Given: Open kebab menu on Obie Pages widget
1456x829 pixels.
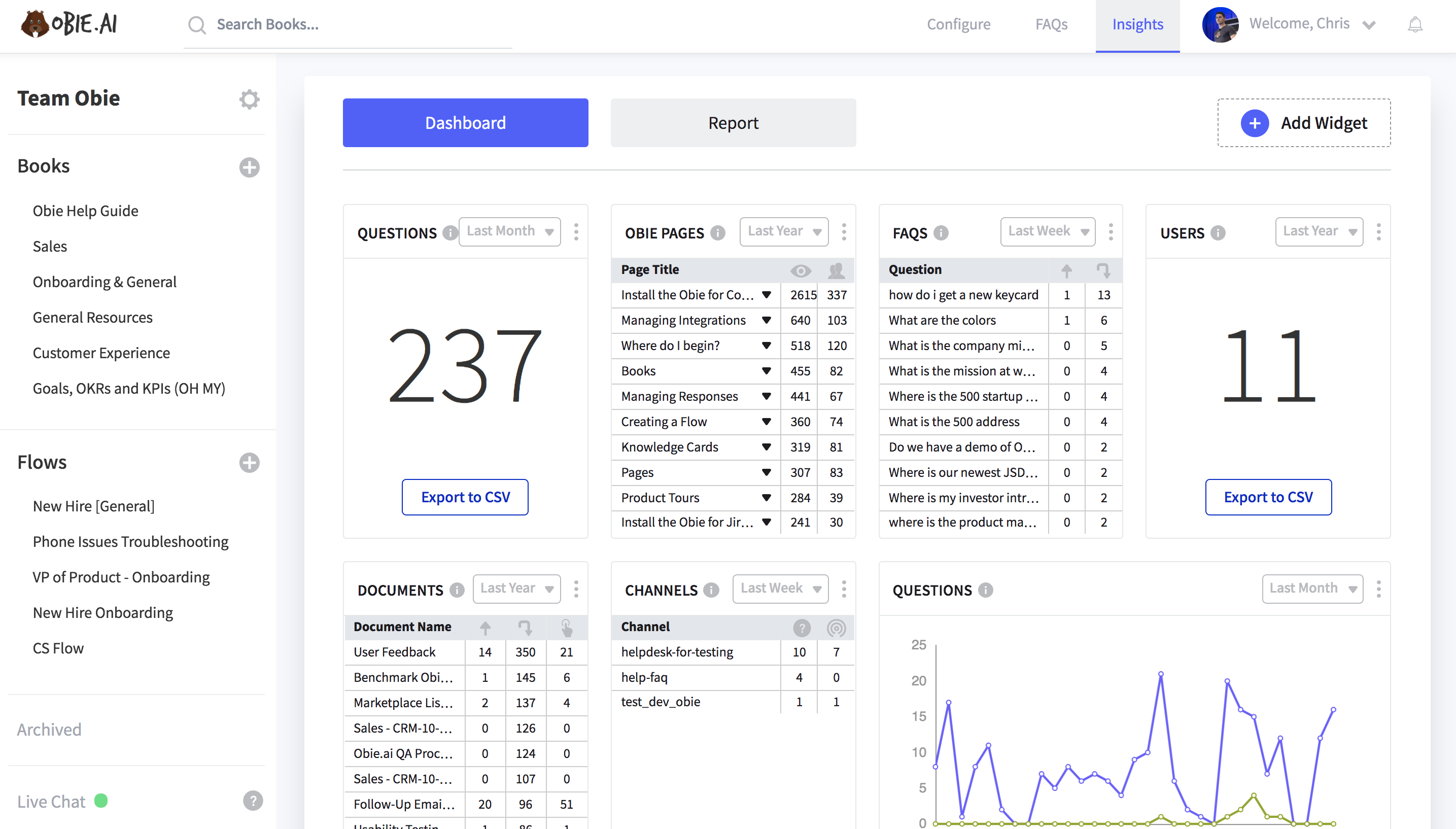Looking at the screenshot, I should click(x=844, y=232).
